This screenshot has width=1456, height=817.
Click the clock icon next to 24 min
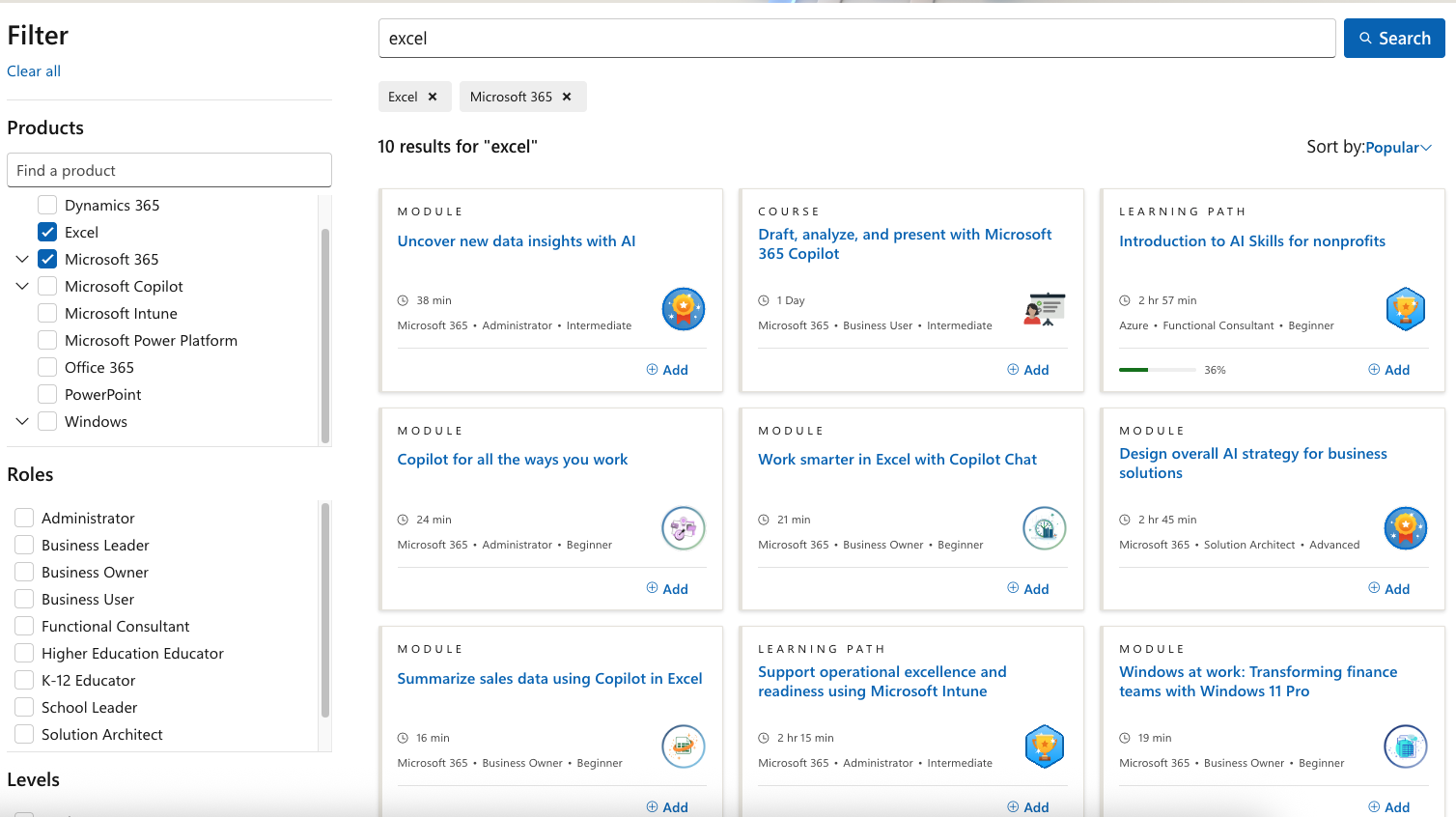click(404, 520)
